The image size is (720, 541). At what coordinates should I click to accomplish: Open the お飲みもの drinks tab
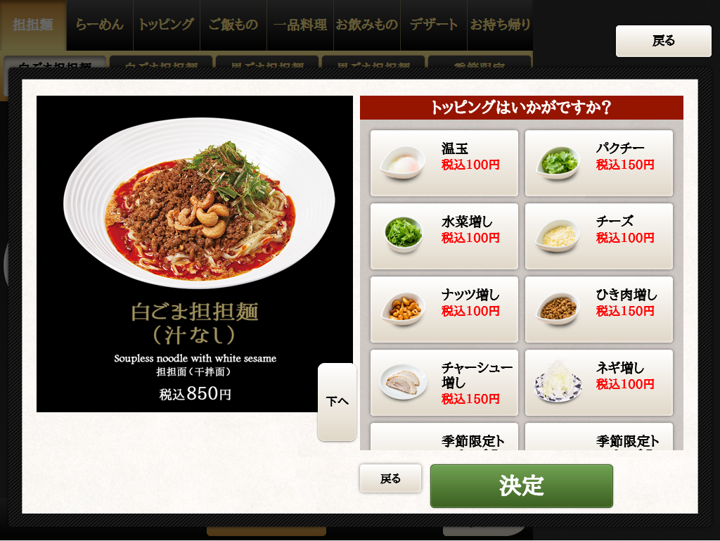coord(367,25)
